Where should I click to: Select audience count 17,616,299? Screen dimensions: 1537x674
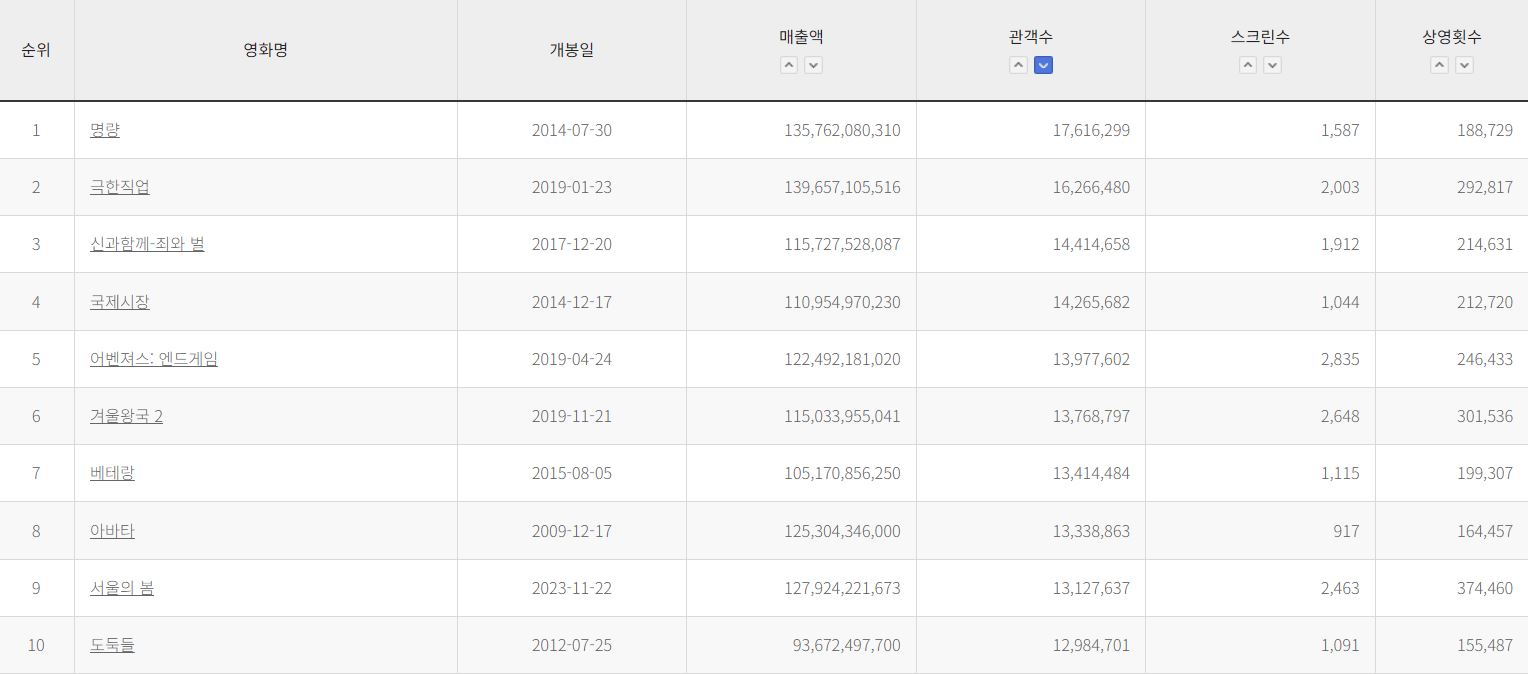click(1091, 130)
